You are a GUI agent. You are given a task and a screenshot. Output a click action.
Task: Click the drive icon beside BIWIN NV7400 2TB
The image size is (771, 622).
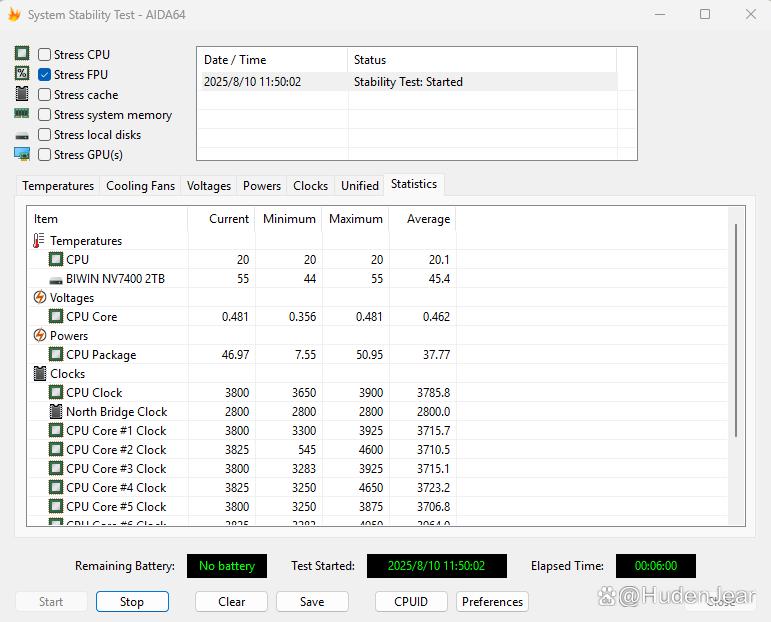coord(56,279)
